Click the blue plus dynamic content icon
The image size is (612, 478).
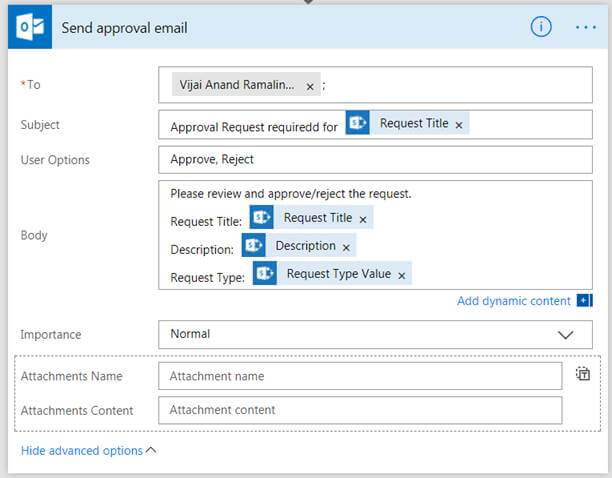coord(585,301)
